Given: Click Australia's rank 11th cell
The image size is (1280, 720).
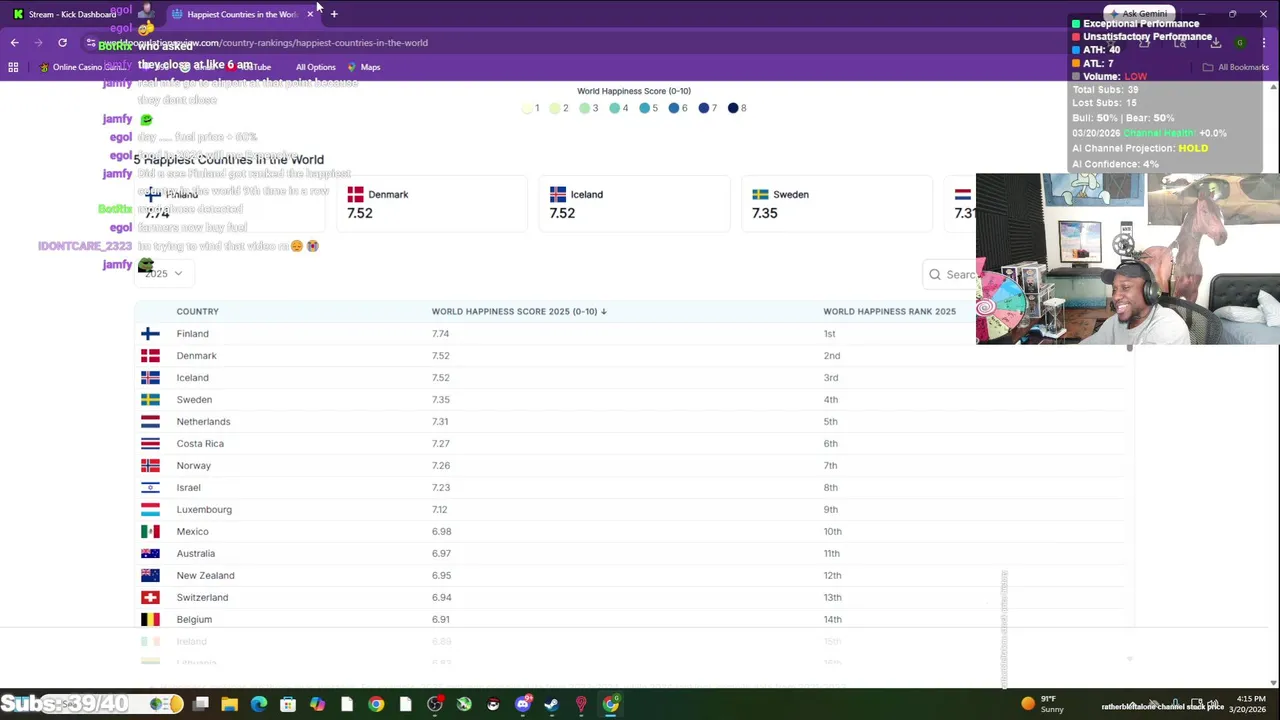Looking at the screenshot, I should (831, 554).
